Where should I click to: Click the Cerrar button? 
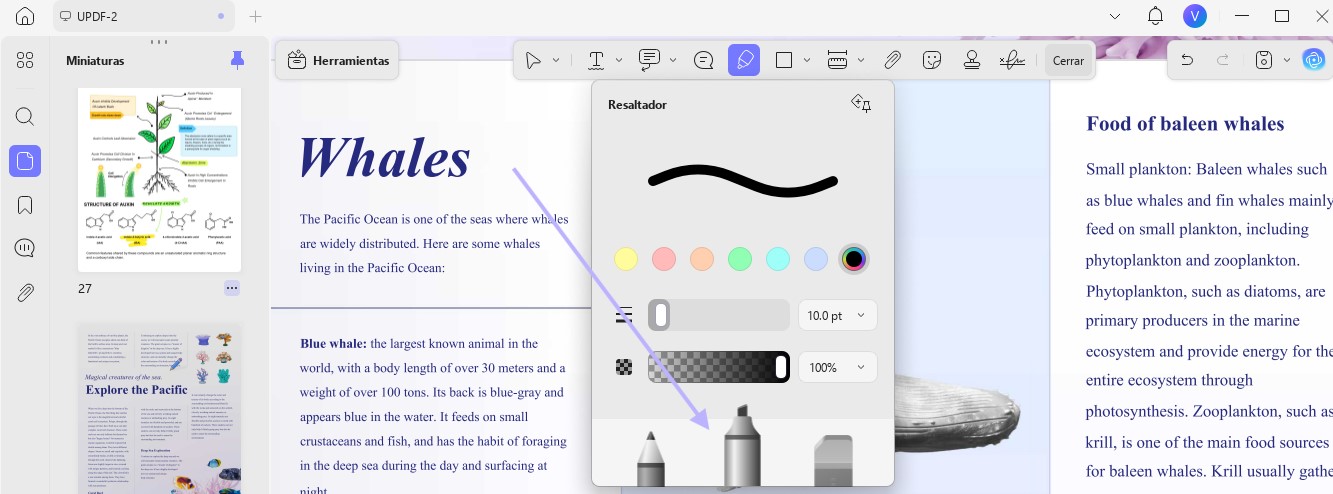pos(1068,60)
